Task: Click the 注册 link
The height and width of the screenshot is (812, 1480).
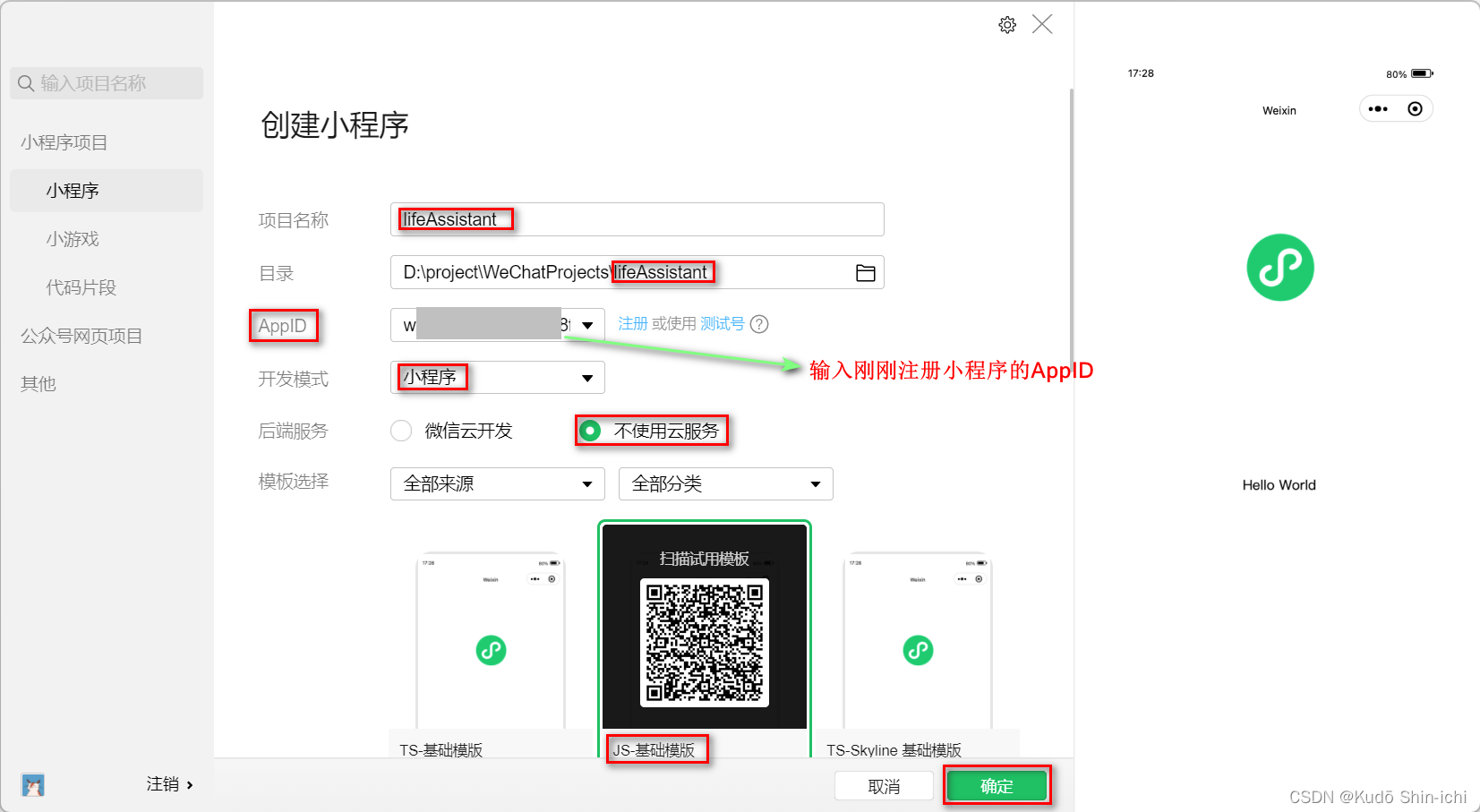Action: click(632, 324)
